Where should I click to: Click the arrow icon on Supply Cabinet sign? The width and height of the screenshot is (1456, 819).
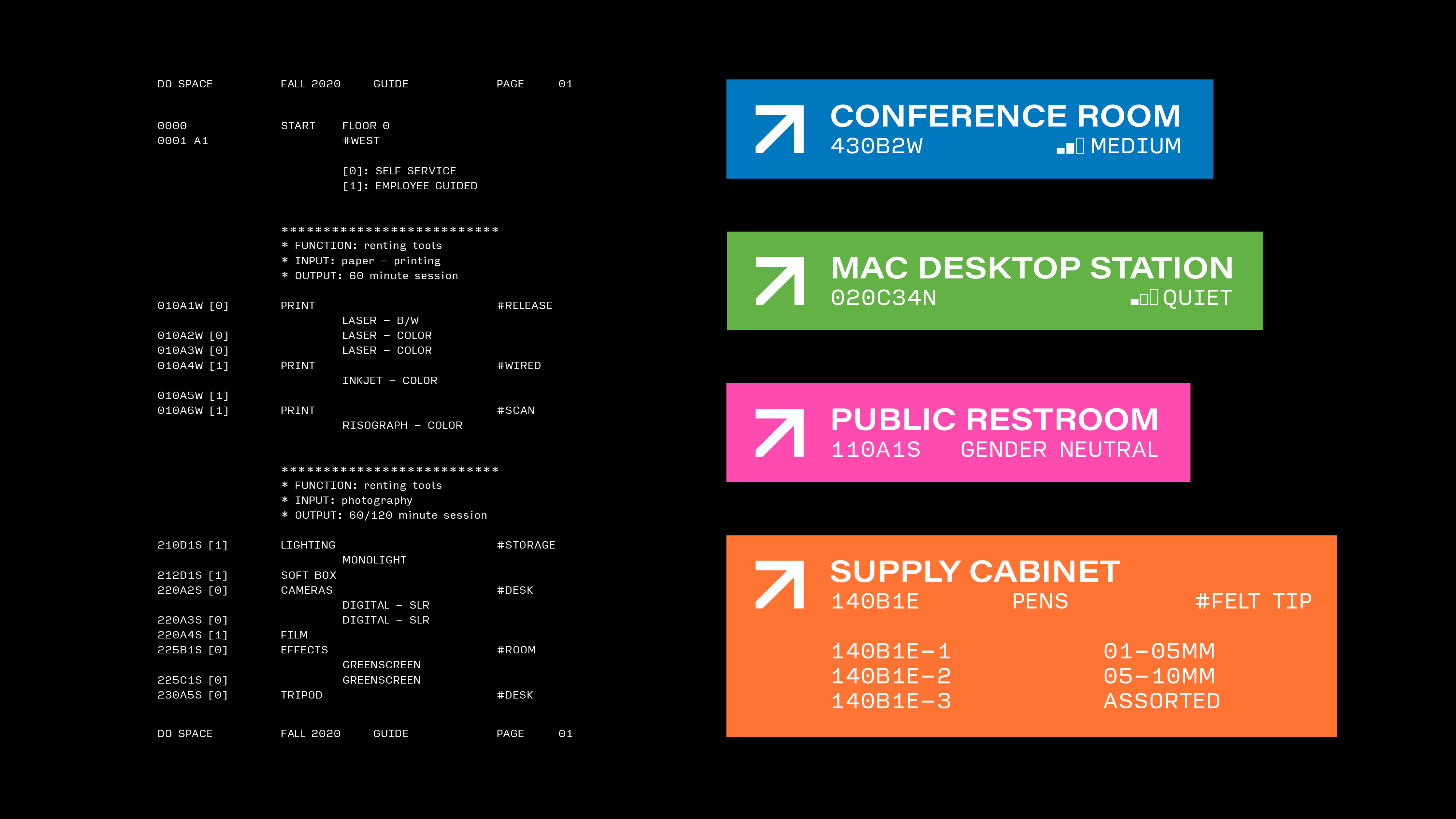coord(780,585)
